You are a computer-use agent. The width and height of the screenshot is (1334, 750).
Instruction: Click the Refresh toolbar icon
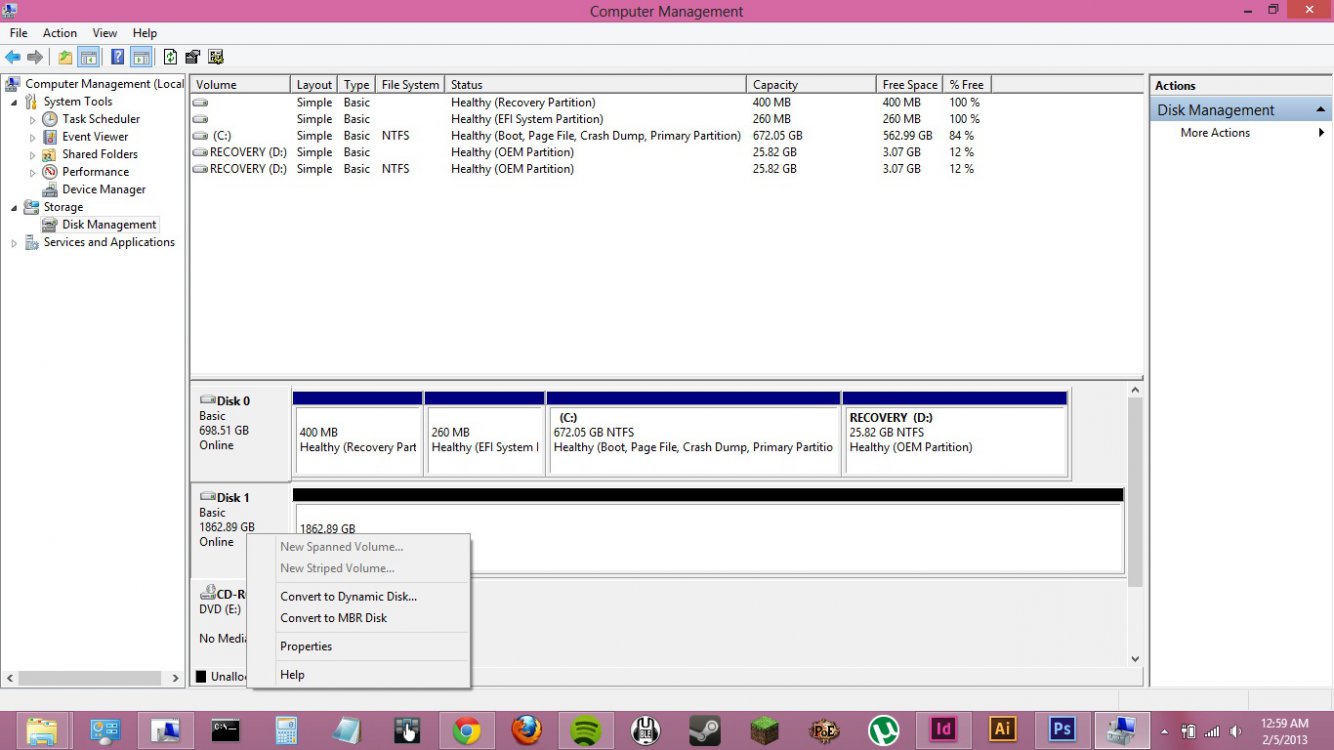click(169, 56)
